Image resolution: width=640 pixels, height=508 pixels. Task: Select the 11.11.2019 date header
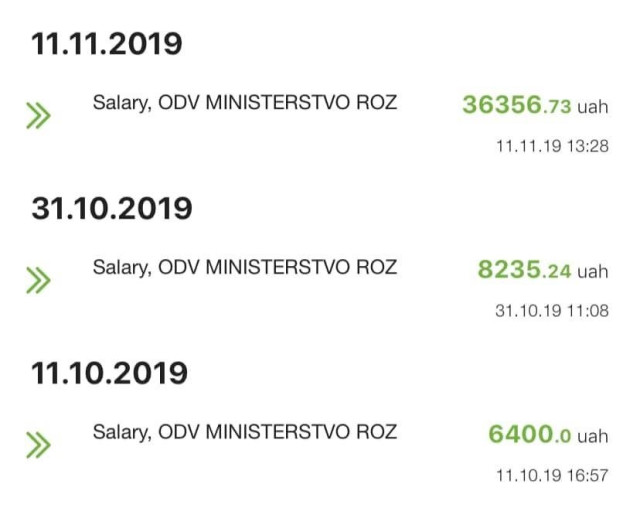[x=107, y=44]
